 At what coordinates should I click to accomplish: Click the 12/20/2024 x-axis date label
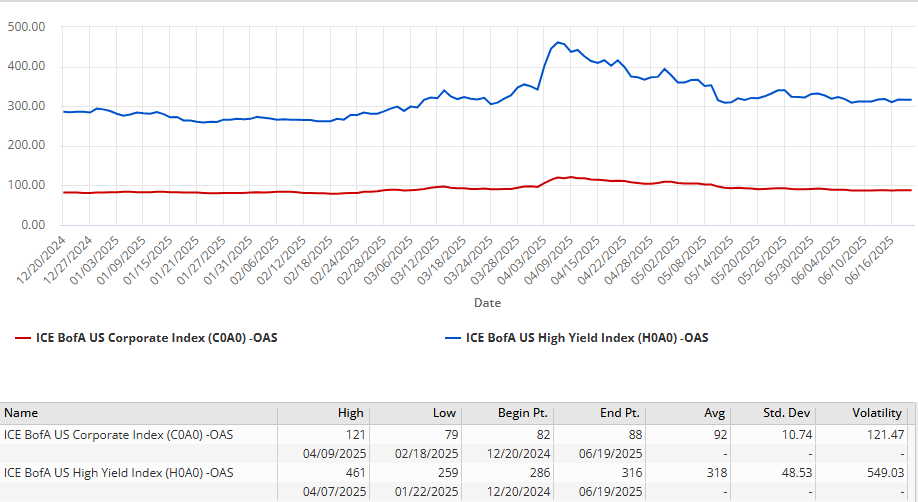pos(41,260)
